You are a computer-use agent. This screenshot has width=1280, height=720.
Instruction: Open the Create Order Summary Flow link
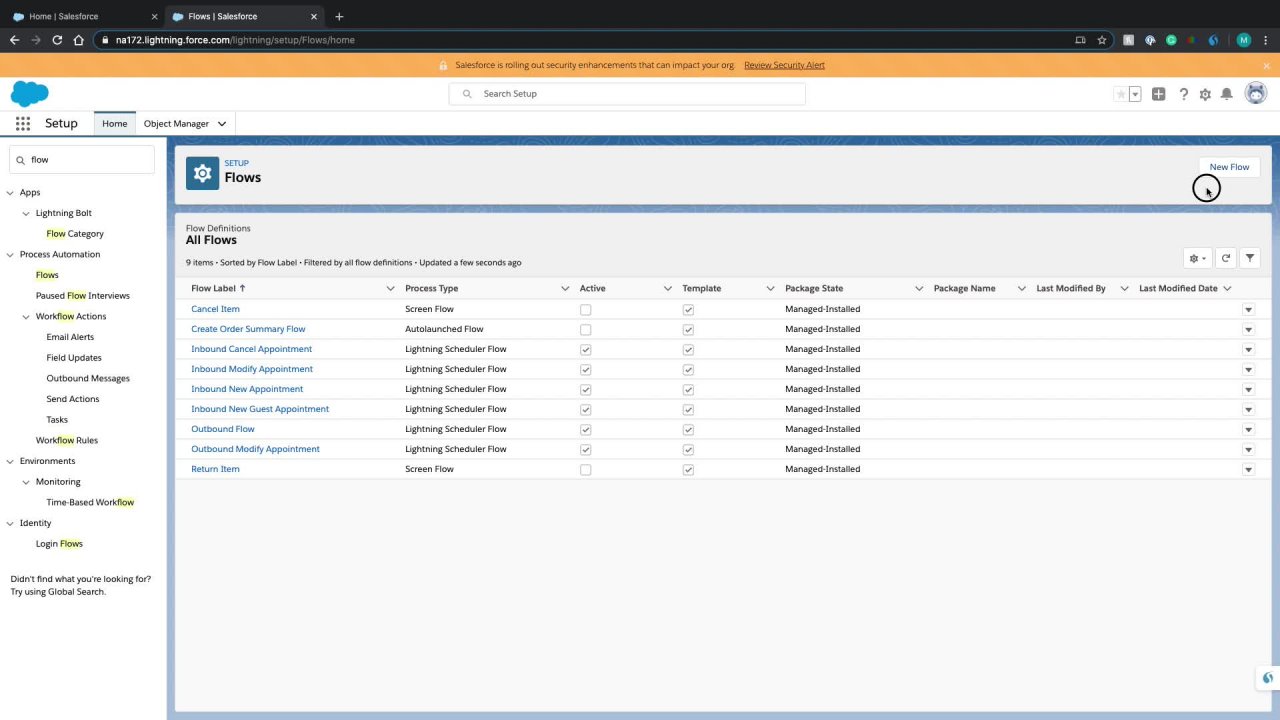point(248,329)
